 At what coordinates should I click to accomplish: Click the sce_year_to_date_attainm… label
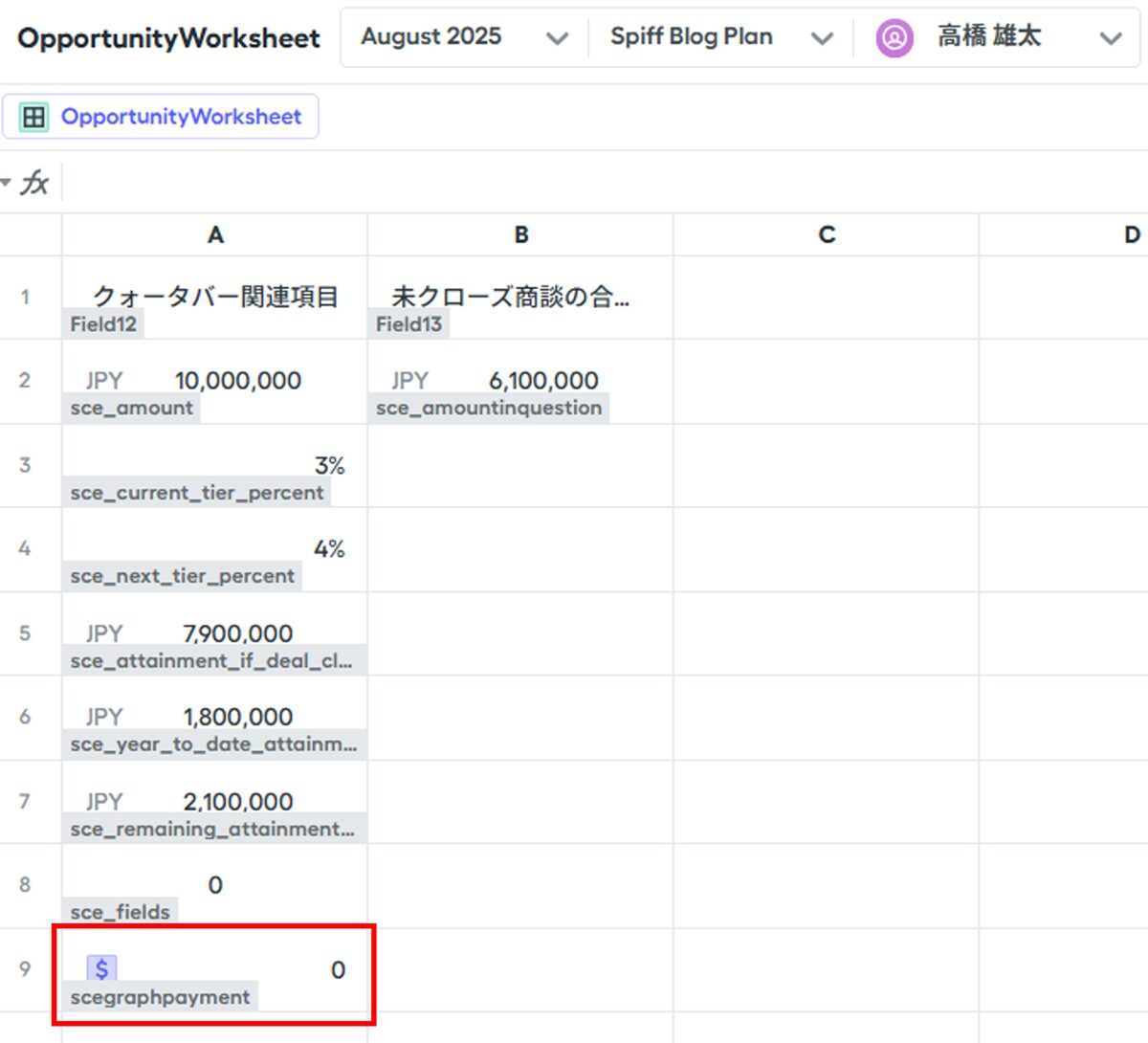click(213, 744)
